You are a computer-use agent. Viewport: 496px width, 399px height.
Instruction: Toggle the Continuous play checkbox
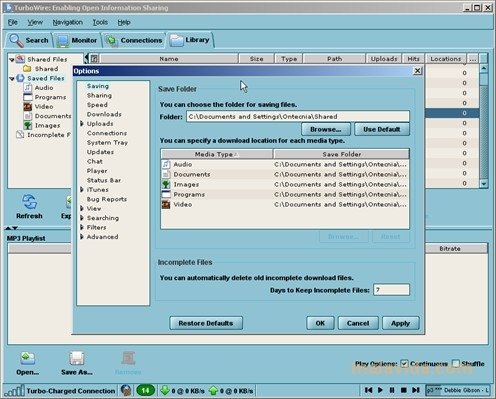click(x=404, y=364)
